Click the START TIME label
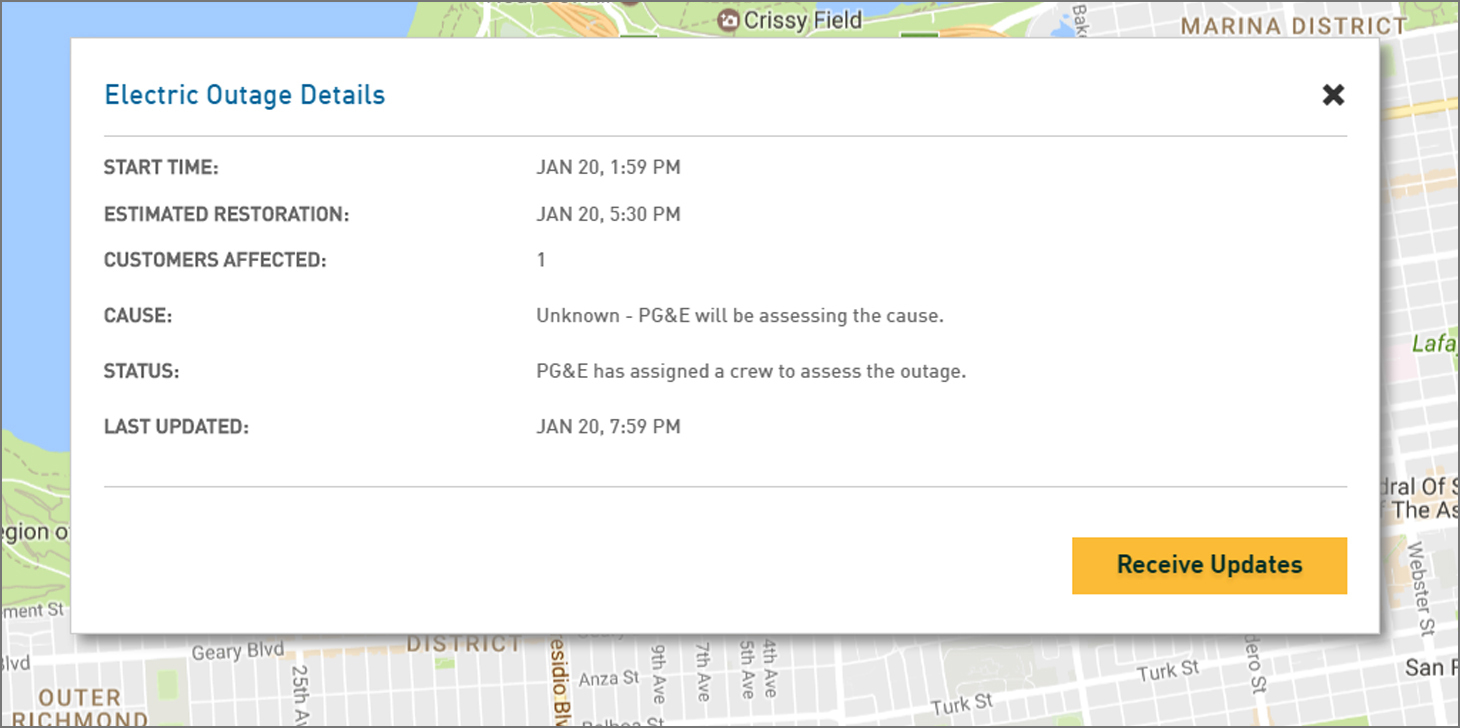The height and width of the screenshot is (728, 1460). coord(161,168)
